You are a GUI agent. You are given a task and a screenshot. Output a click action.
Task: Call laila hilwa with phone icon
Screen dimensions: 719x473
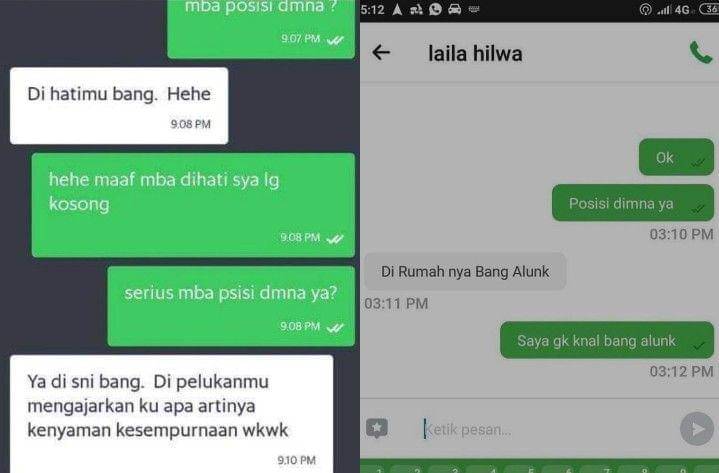(x=701, y=52)
